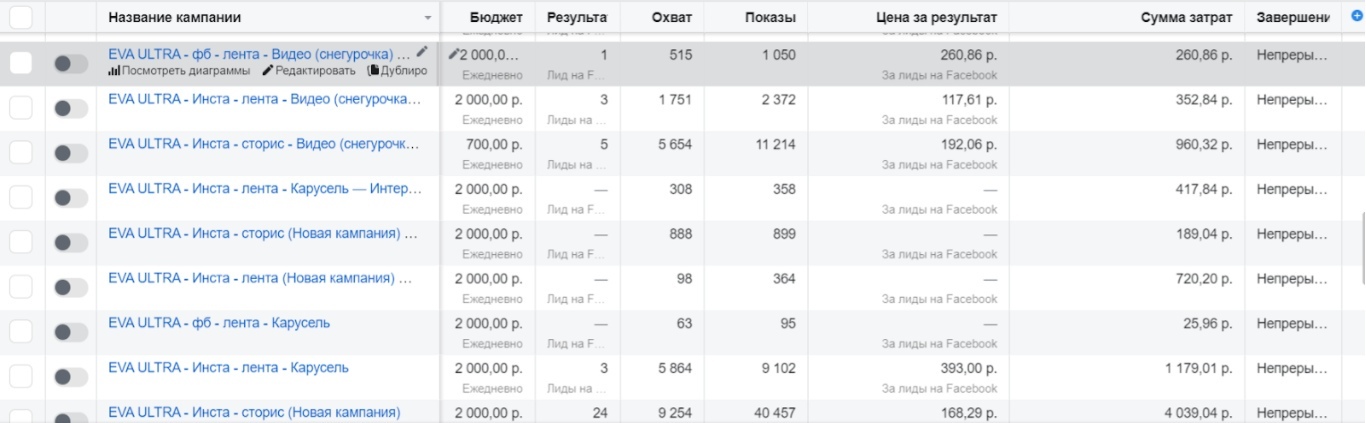Click the Охват column header
This screenshot has height=423, width=1366.
tap(671, 18)
